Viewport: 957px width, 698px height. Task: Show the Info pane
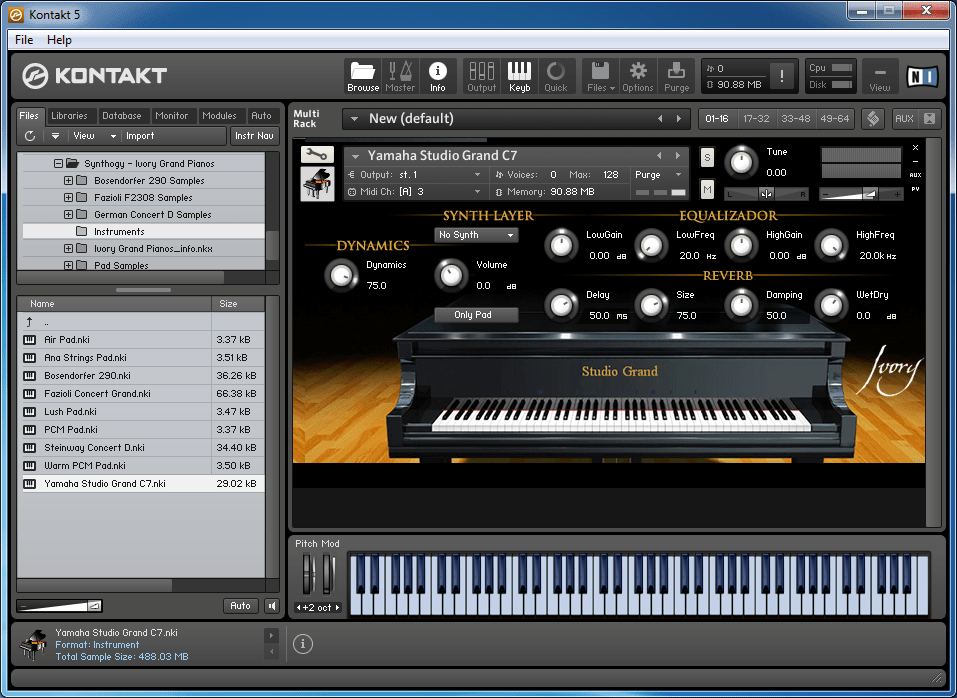[x=438, y=77]
